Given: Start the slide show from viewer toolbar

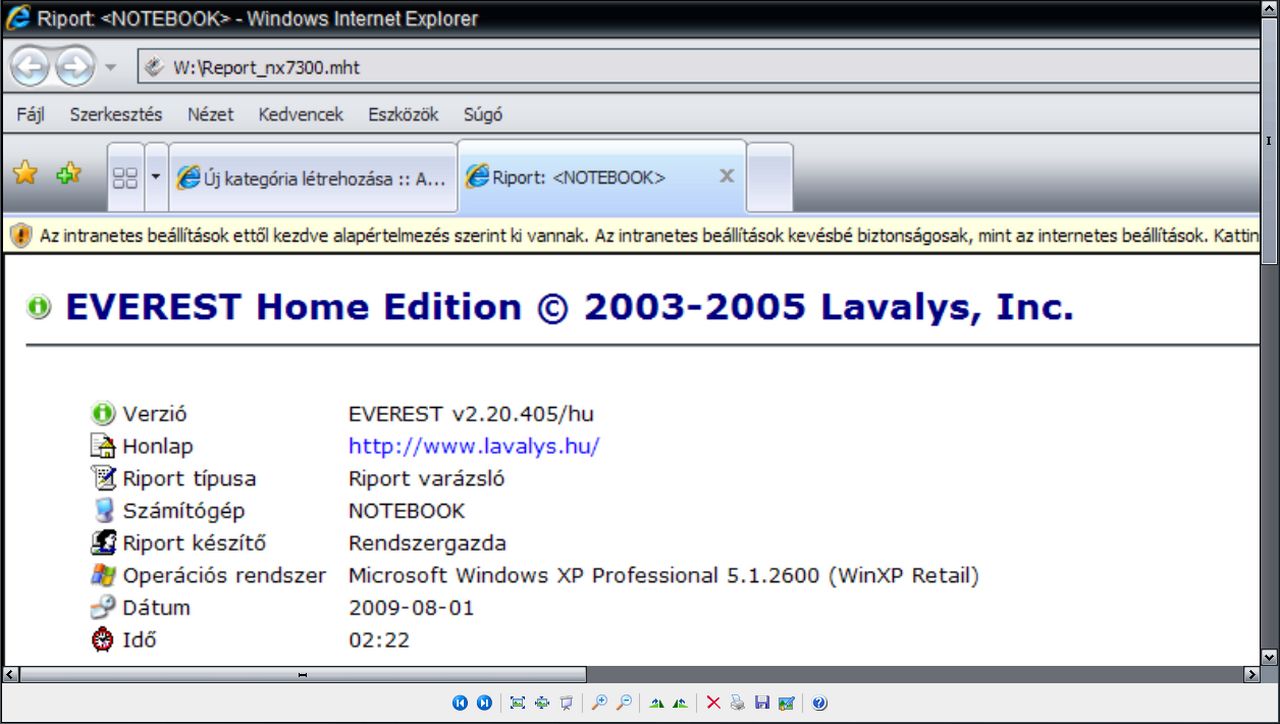Looking at the screenshot, I should [x=566, y=703].
